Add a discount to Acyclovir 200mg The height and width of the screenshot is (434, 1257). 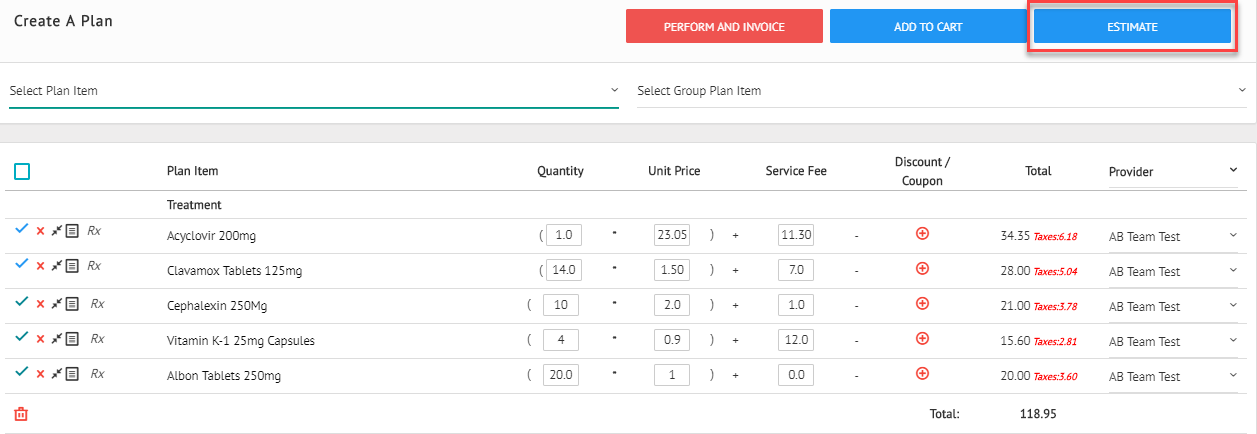tap(922, 233)
